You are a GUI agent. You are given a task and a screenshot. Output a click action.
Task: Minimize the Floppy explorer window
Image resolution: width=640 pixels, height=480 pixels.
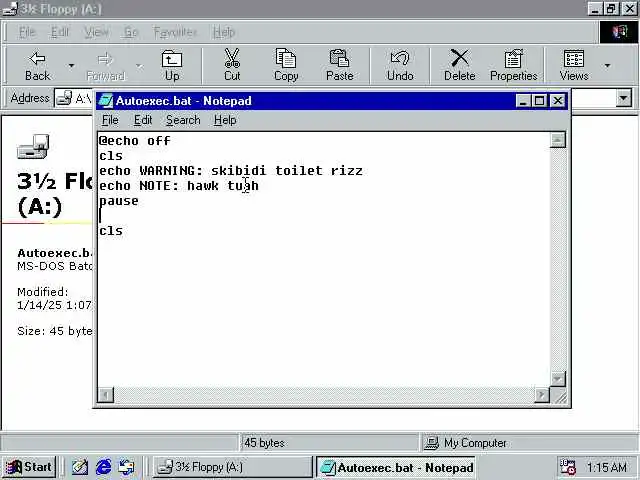click(595, 9)
